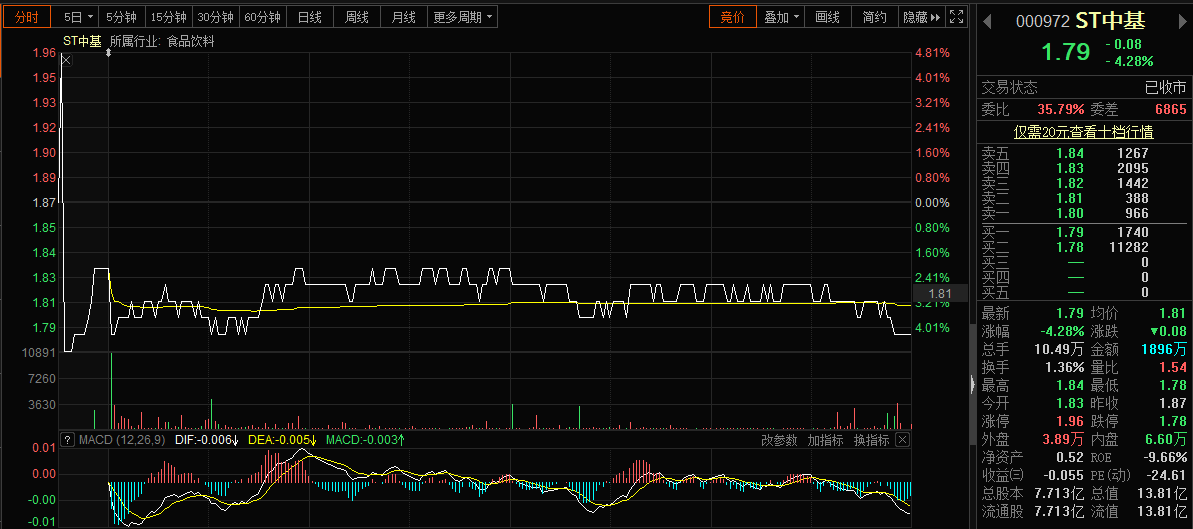Click the 金额 1896万 value

tap(1164, 349)
